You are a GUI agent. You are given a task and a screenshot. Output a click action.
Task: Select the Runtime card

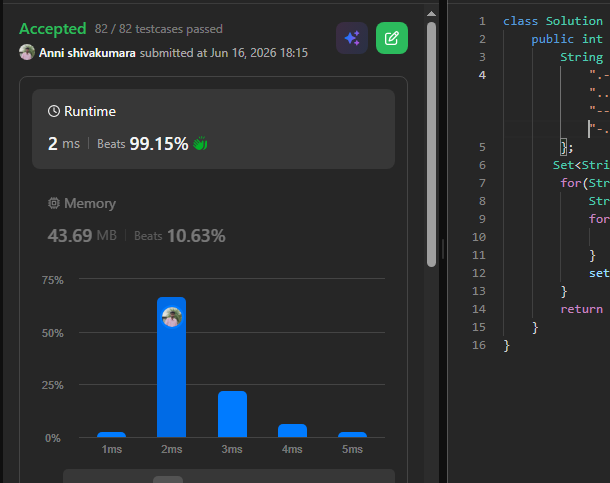click(213, 129)
